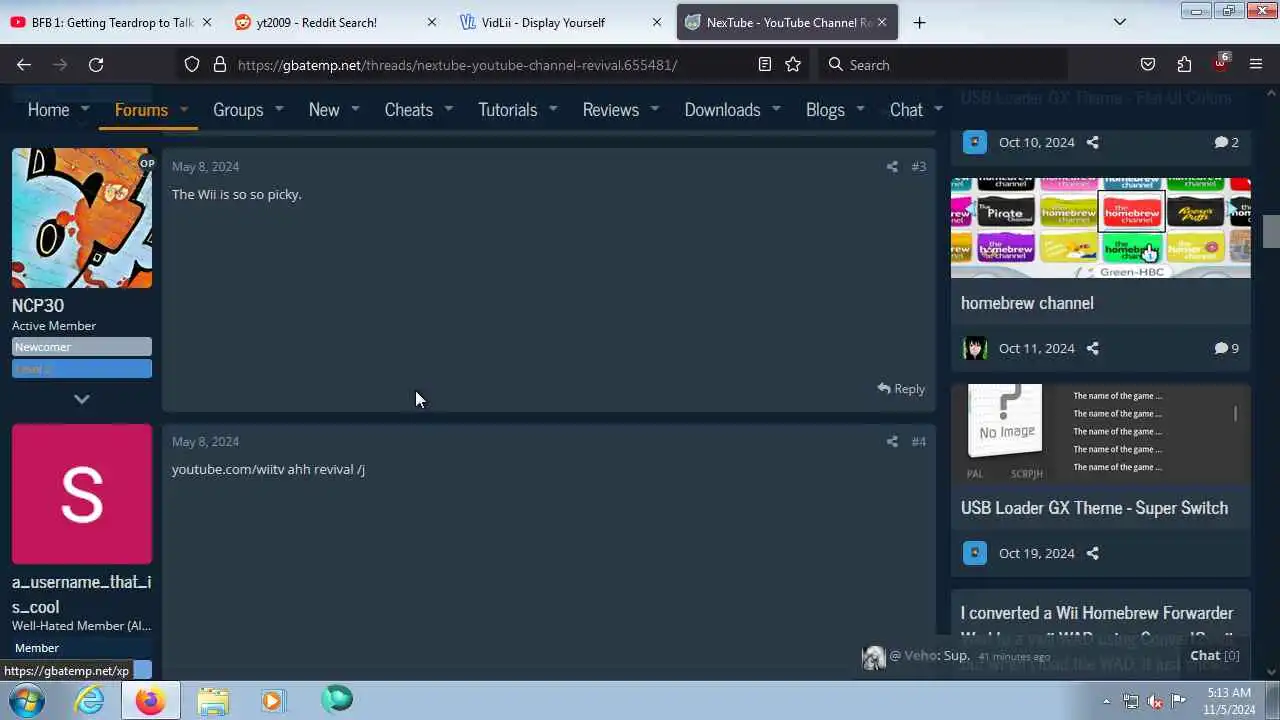Toggle reader view icon in address bar
Viewport: 1280px width, 720px height.
coord(765,64)
